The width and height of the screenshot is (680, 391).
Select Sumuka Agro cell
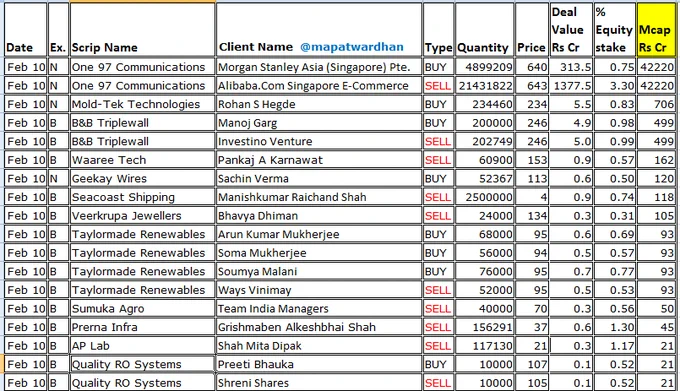click(142, 309)
